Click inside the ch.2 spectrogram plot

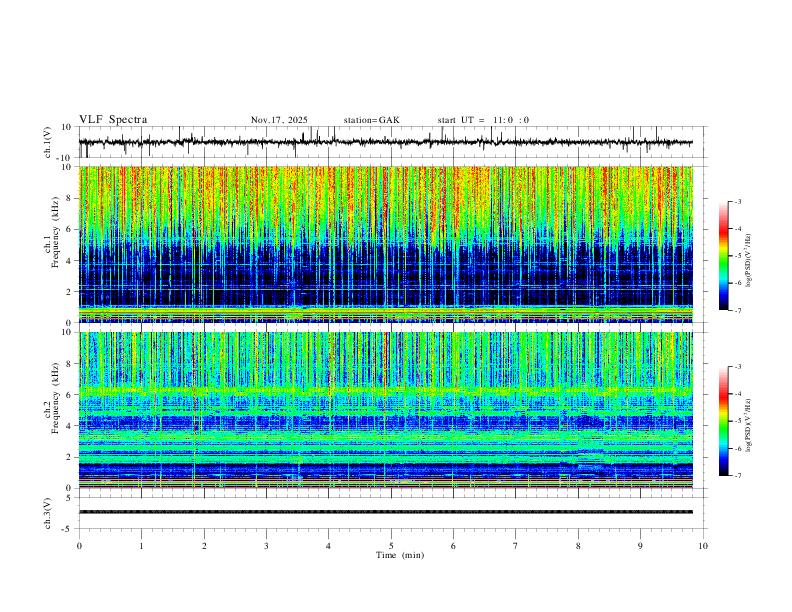(386, 410)
